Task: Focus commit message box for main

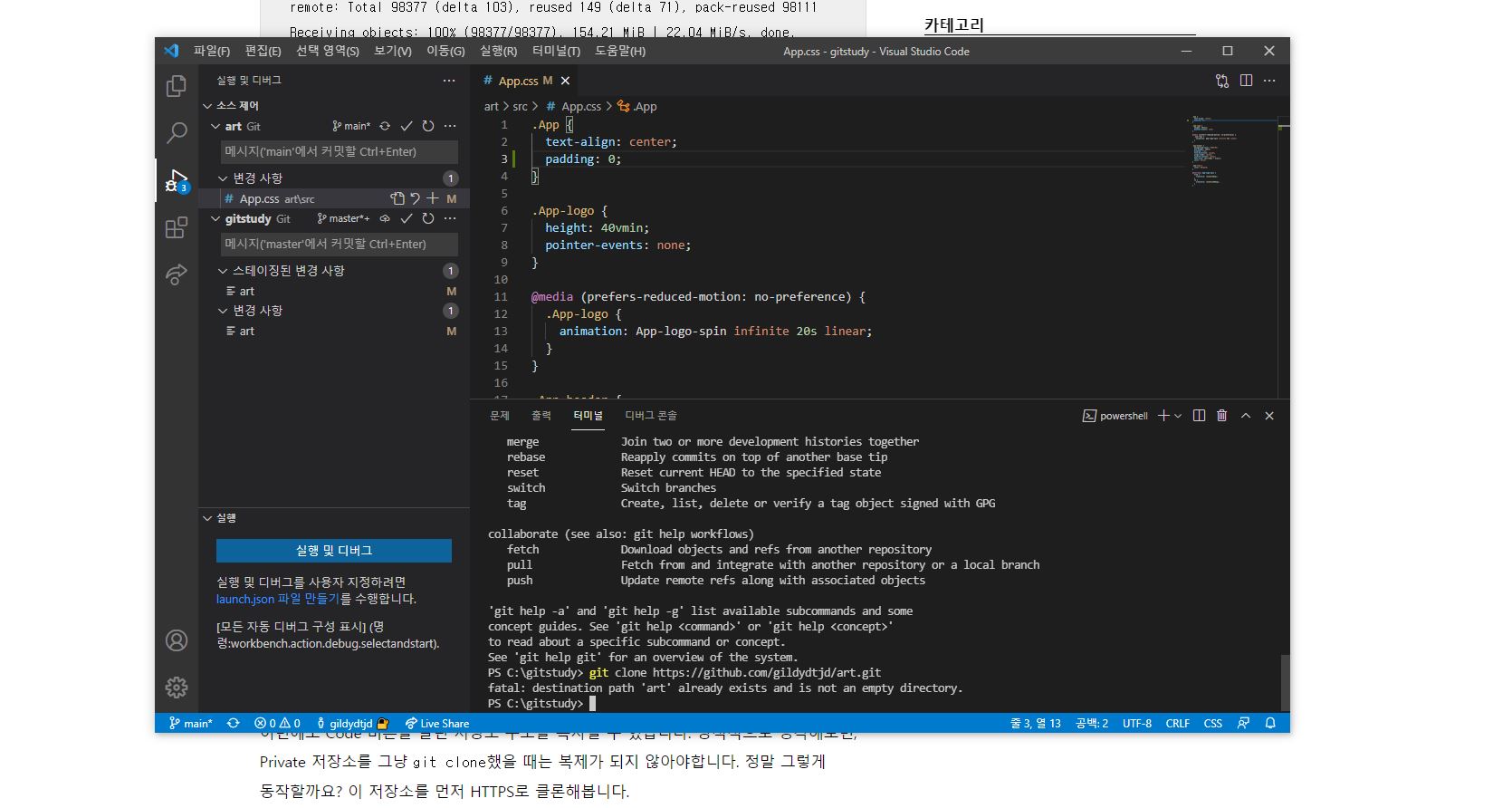Action: (340, 151)
